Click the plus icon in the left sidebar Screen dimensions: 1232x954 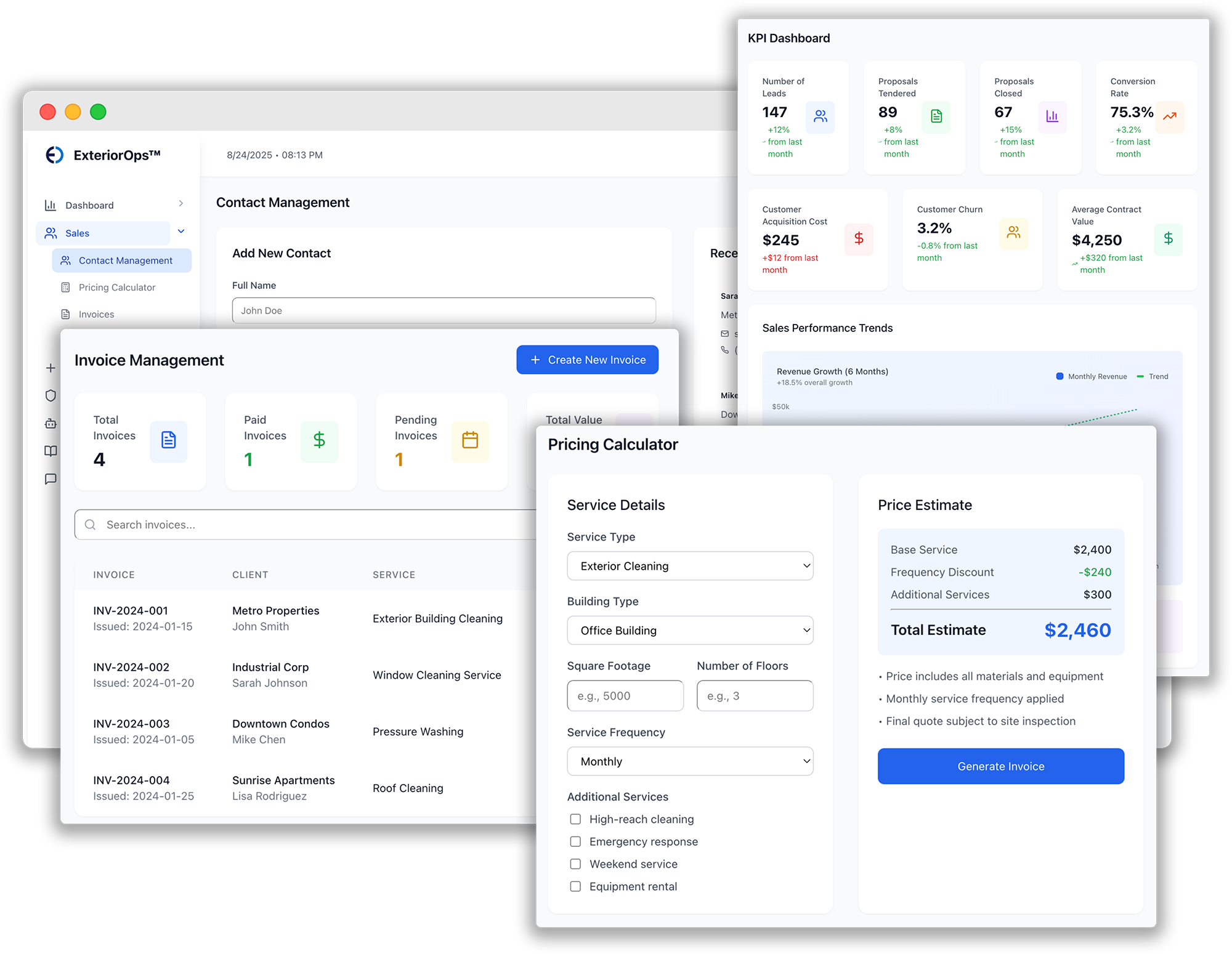point(51,368)
